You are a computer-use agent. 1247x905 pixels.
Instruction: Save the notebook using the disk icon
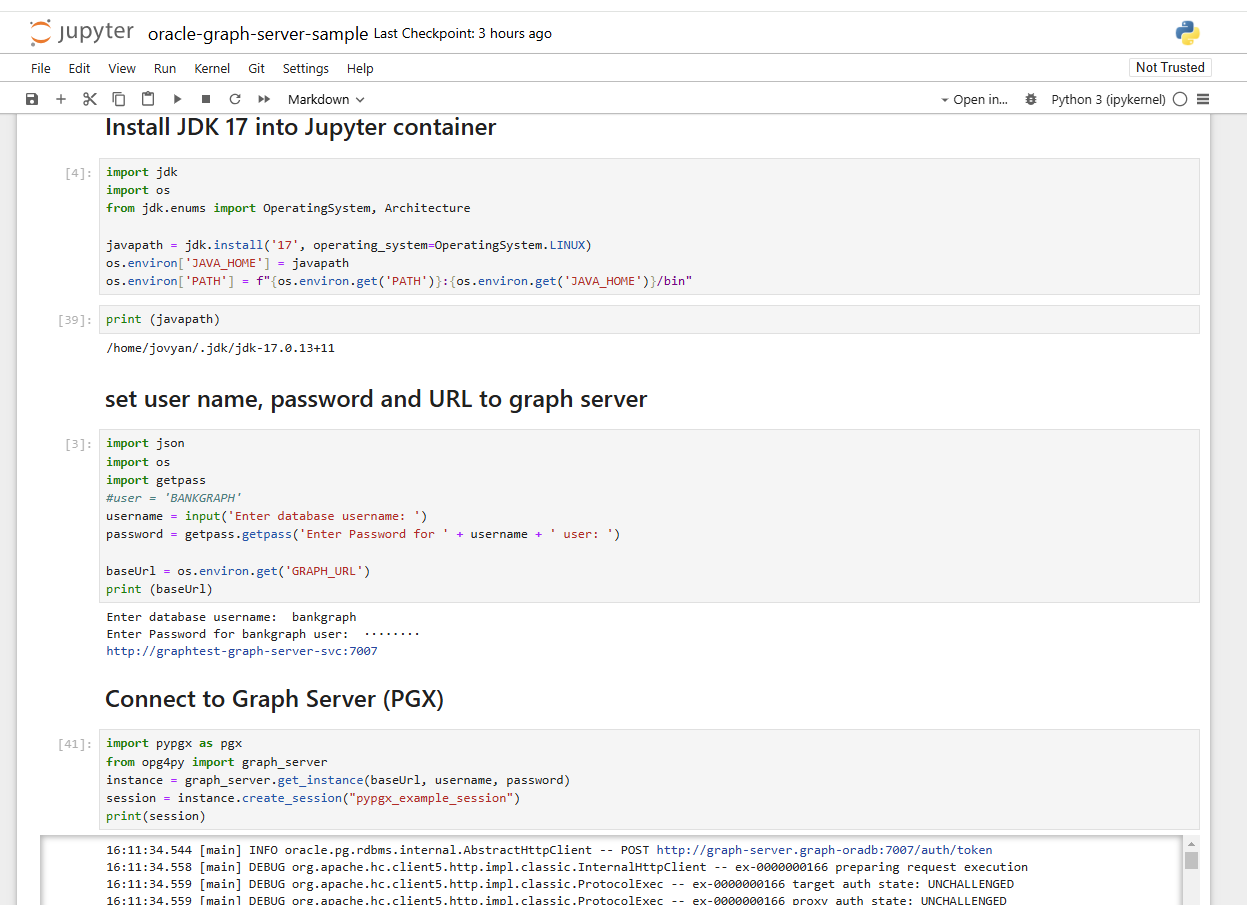pos(31,99)
